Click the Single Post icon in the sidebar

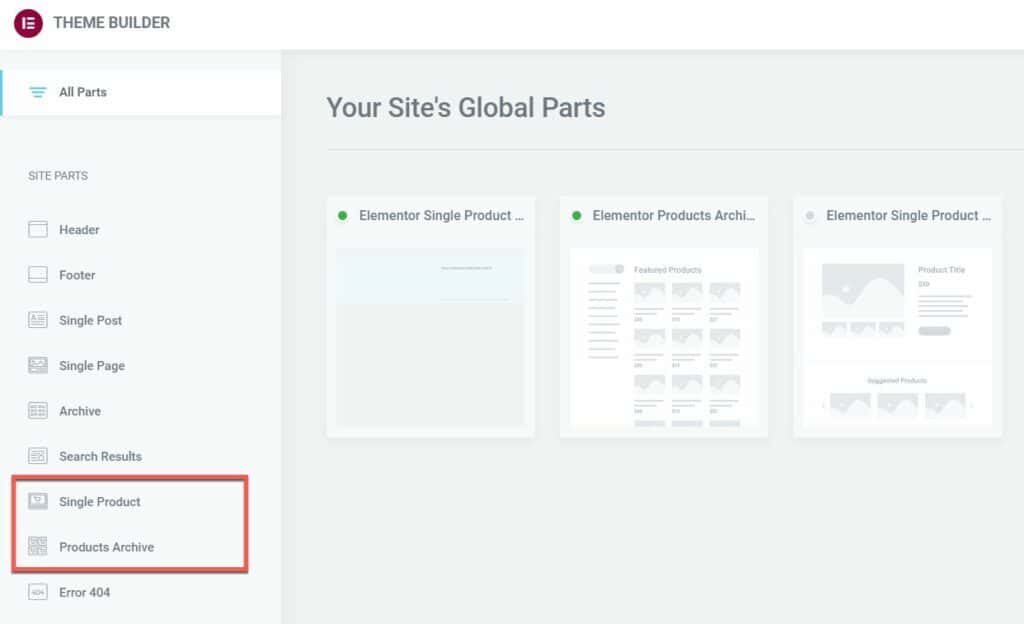[38, 320]
